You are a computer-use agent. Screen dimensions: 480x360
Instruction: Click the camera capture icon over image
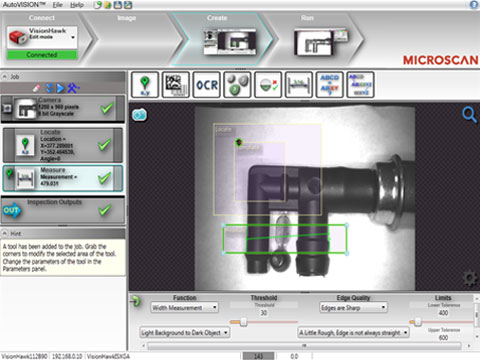pos(139,115)
